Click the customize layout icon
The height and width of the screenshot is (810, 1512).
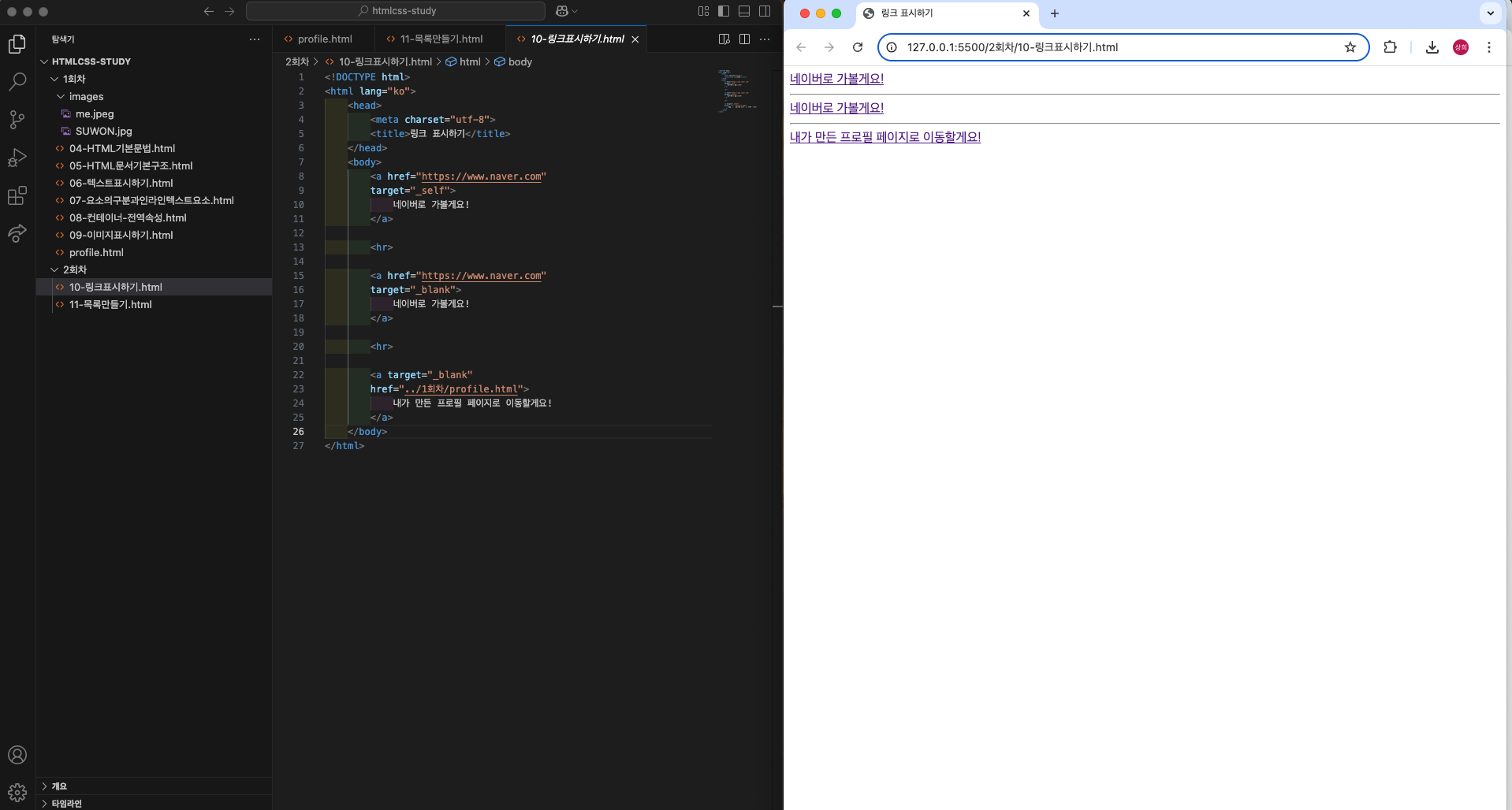click(x=703, y=11)
